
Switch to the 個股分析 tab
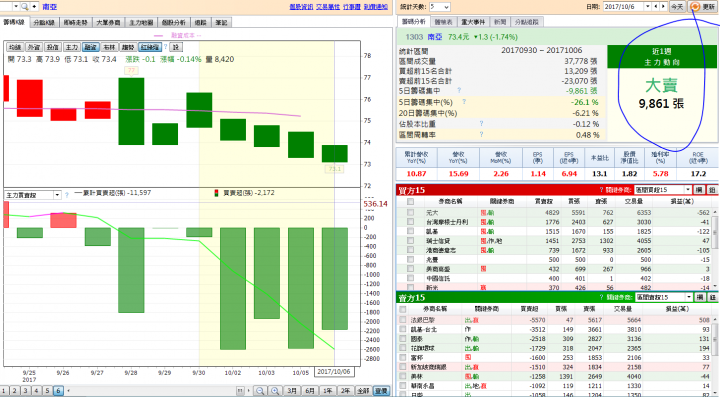(174, 22)
